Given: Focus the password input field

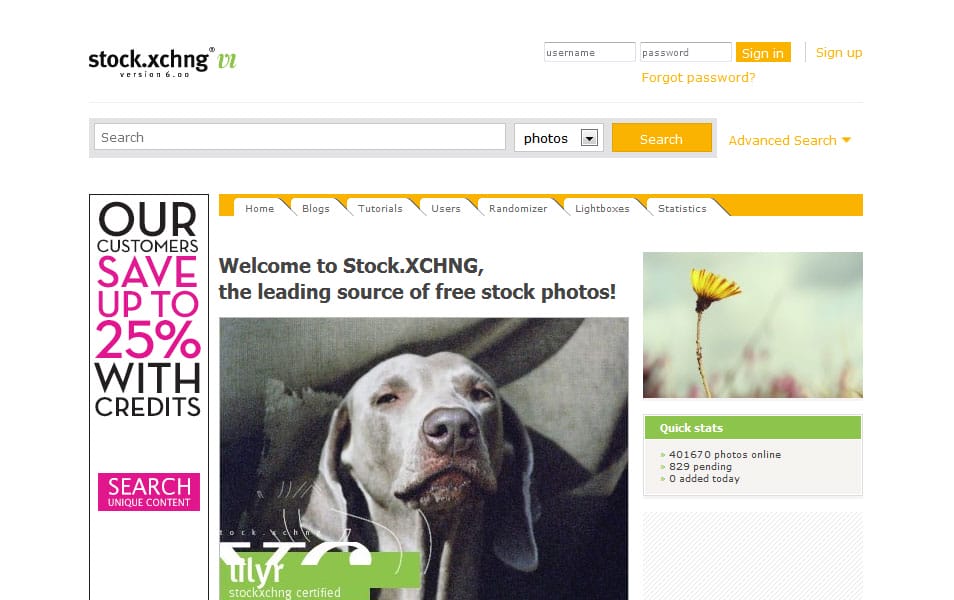Looking at the screenshot, I should [685, 52].
